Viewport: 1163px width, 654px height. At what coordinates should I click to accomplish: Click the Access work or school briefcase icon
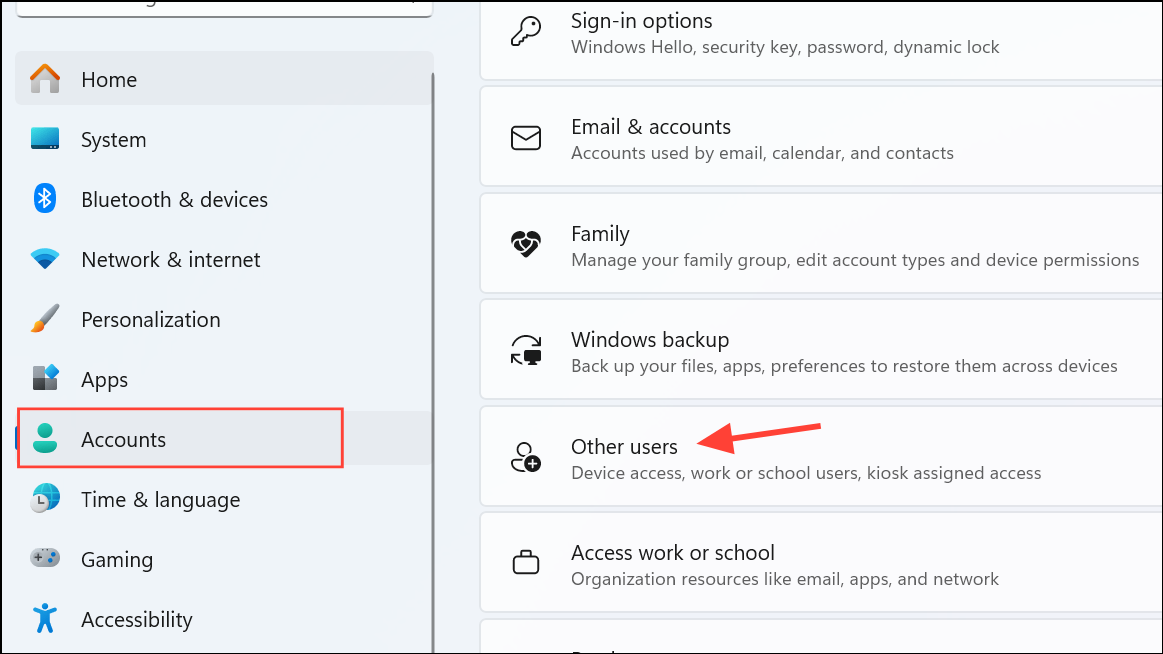coord(526,563)
